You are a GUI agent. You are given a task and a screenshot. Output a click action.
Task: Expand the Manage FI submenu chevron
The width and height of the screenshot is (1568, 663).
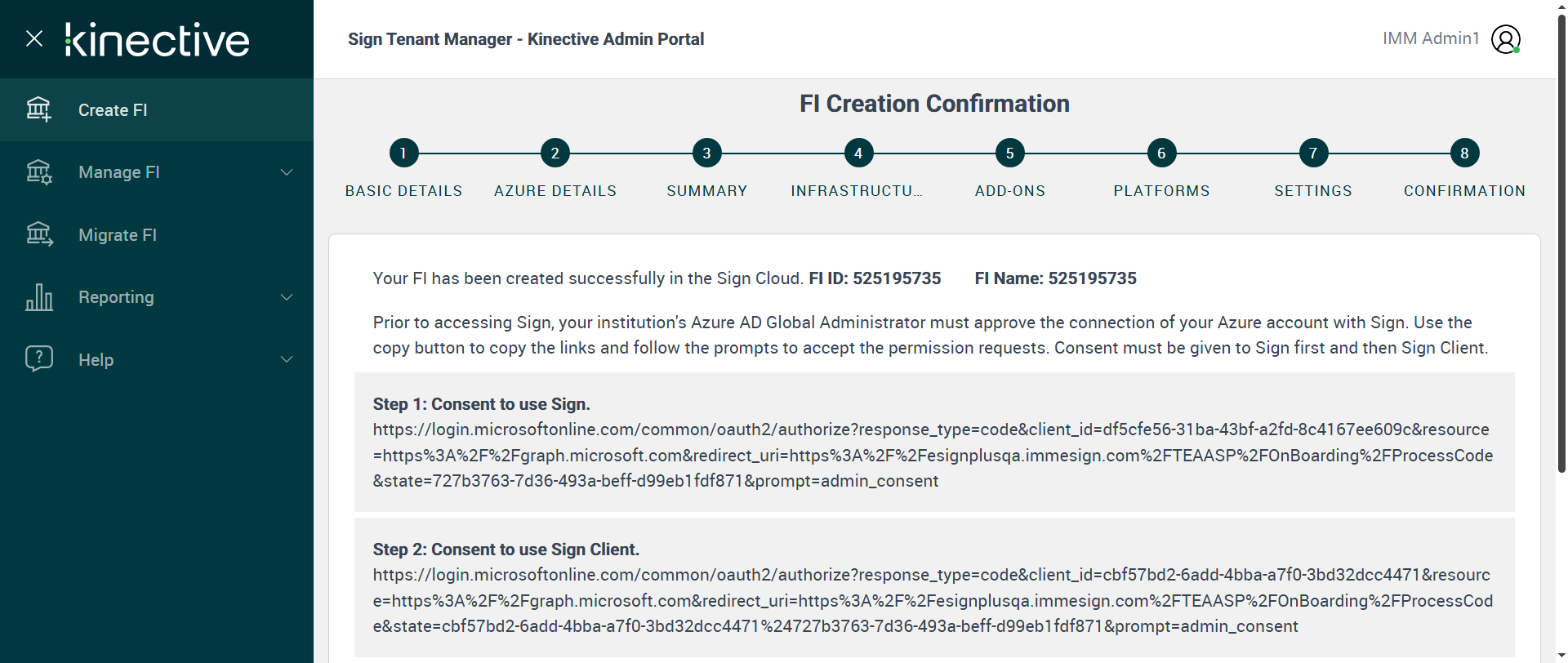pyautogui.click(x=287, y=172)
